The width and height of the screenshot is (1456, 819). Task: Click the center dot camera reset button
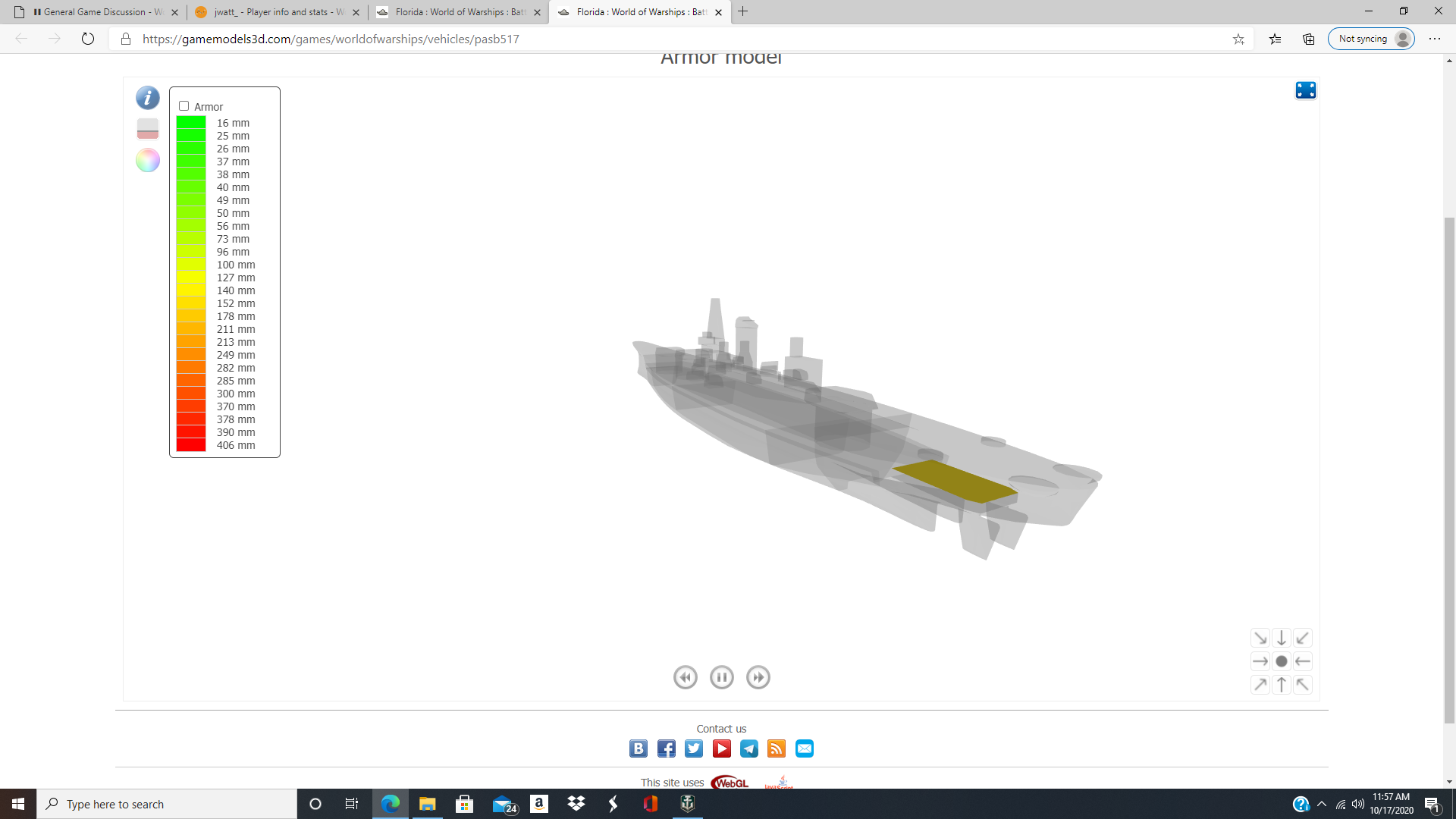[x=1281, y=661]
